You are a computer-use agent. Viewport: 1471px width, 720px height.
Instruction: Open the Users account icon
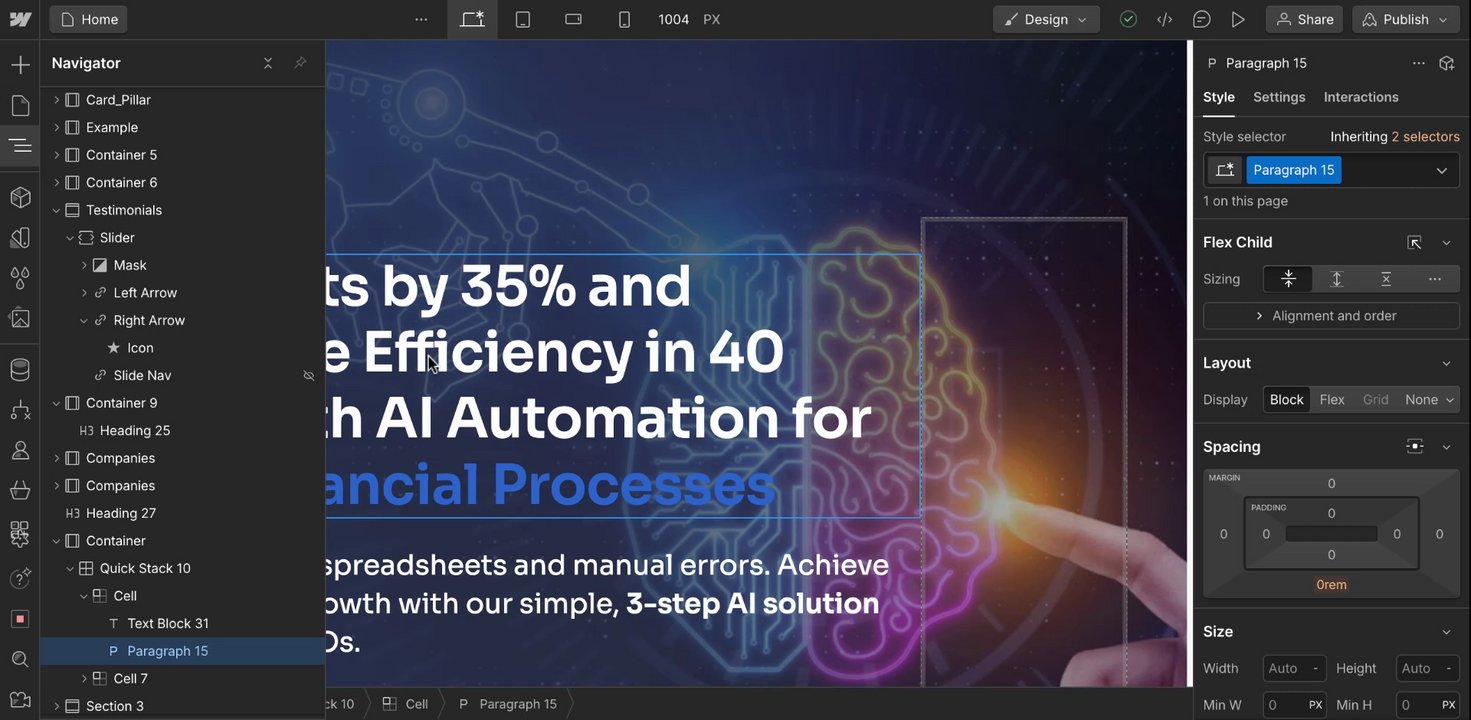[20, 450]
